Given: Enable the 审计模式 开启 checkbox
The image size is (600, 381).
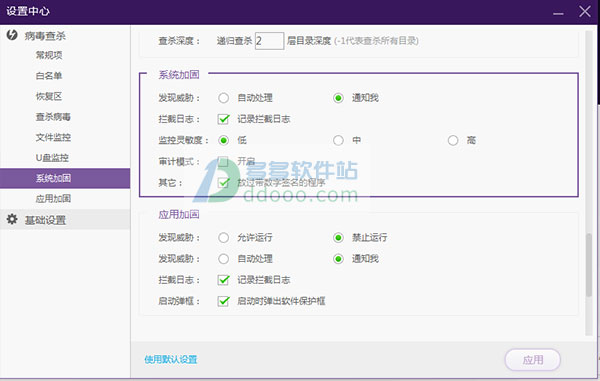Looking at the screenshot, I should pyautogui.click(x=223, y=161).
